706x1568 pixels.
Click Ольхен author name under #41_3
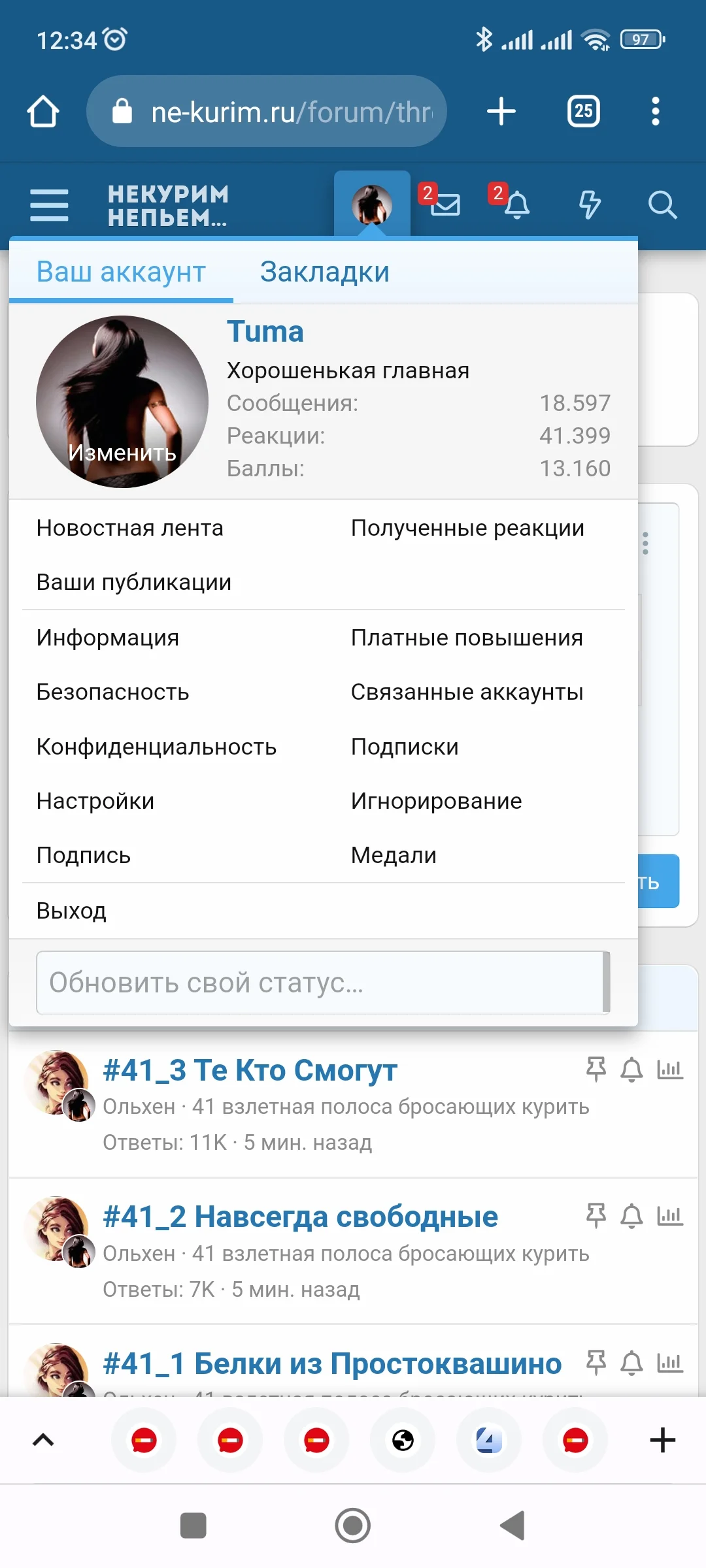[x=139, y=1107]
